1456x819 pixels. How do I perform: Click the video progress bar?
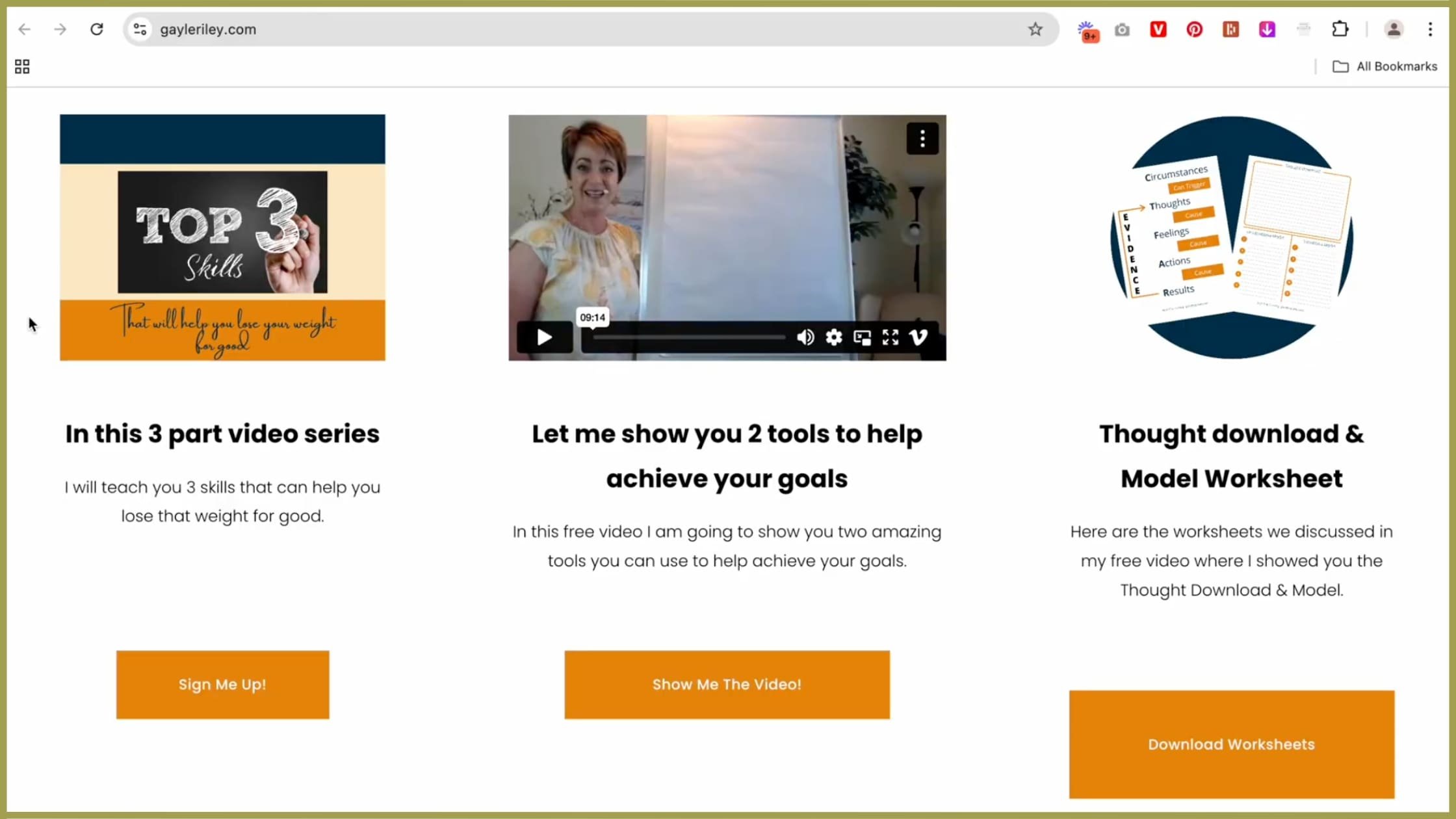click(x=689, y=337)
